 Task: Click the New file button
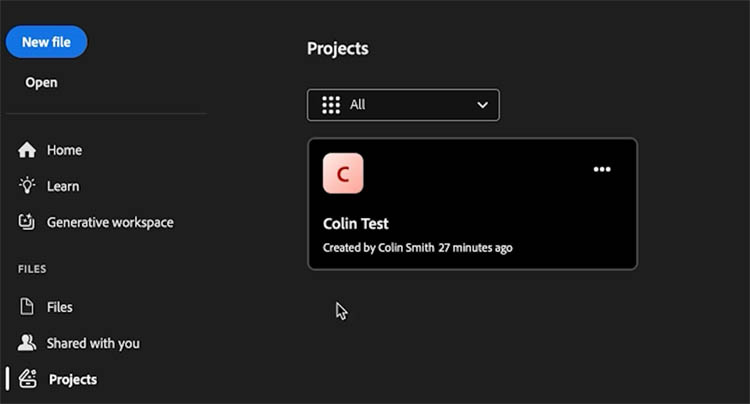point(46,42)
